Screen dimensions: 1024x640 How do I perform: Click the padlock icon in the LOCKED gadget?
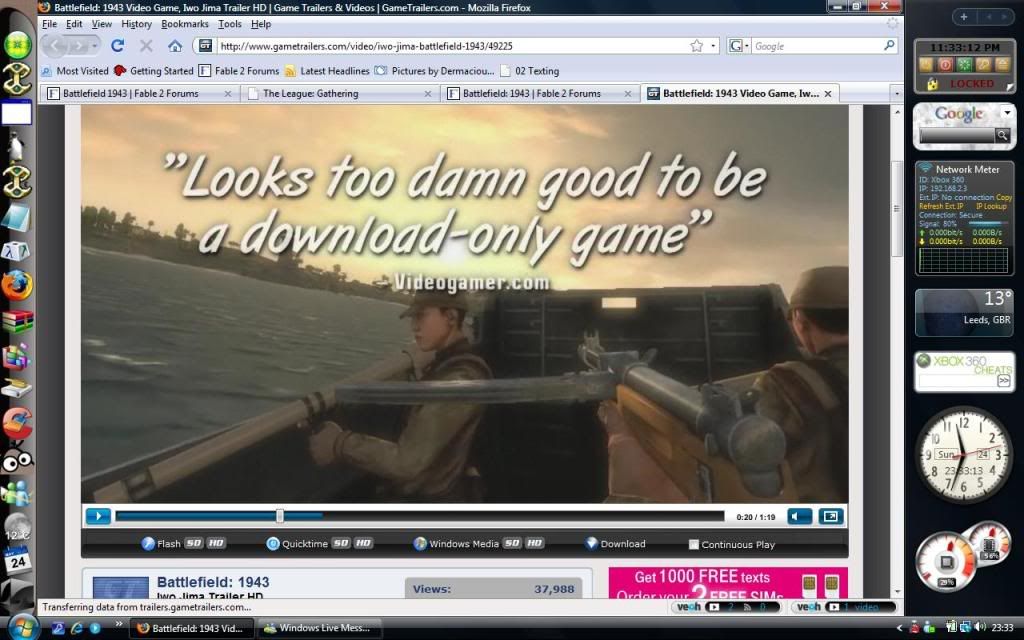click(932, 84)
